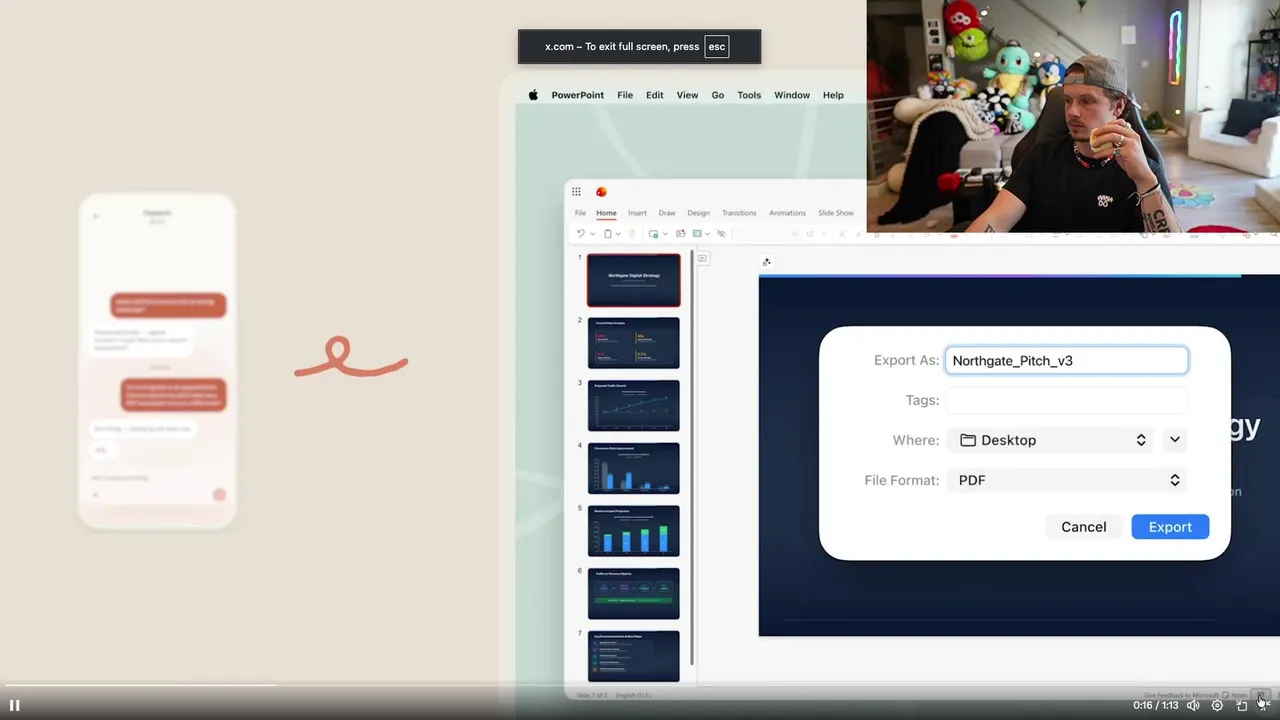
Task: Click the Export As filename field
Action: pos(1066,360)
